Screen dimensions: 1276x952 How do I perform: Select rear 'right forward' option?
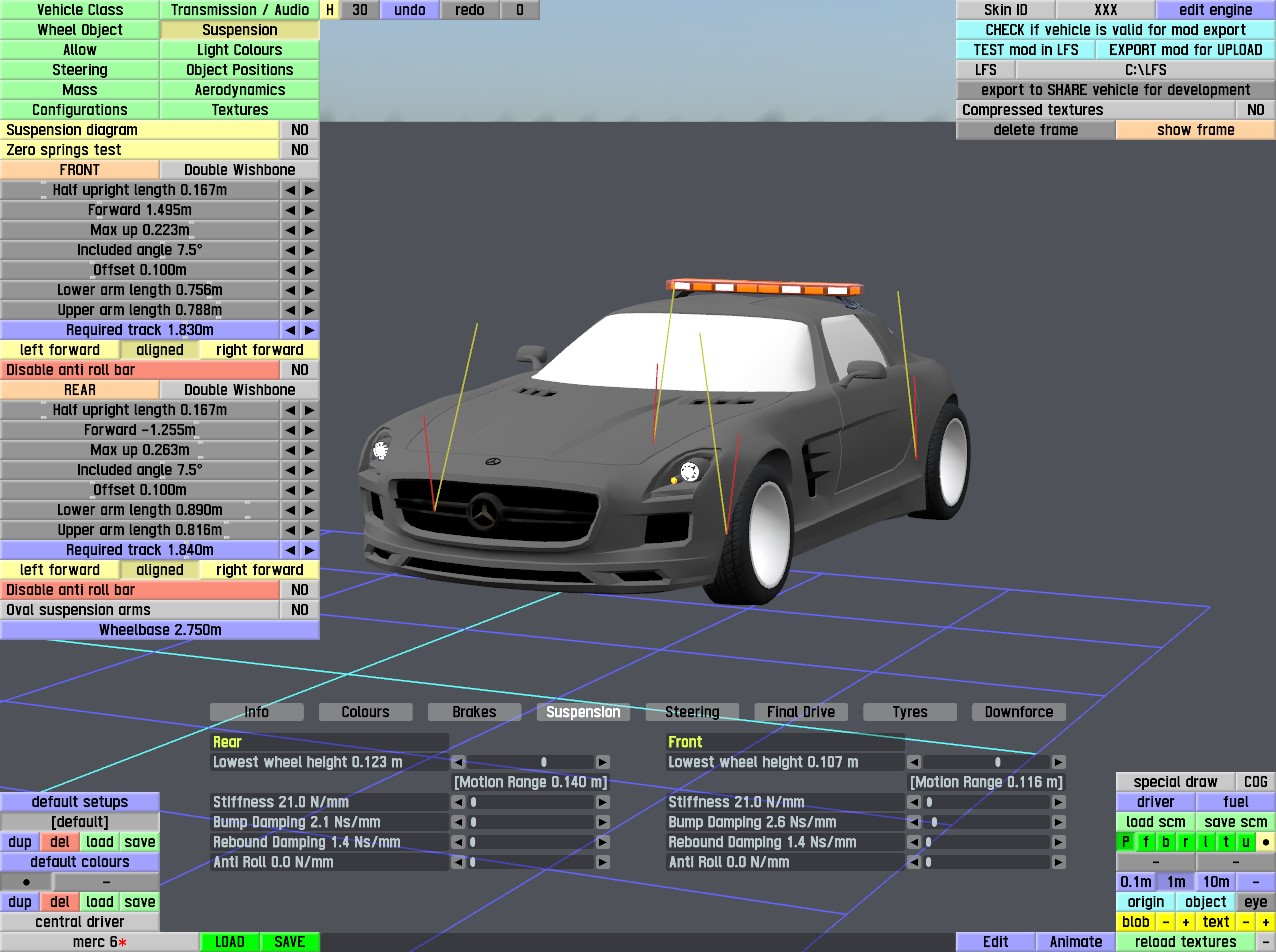coord(260,570)
